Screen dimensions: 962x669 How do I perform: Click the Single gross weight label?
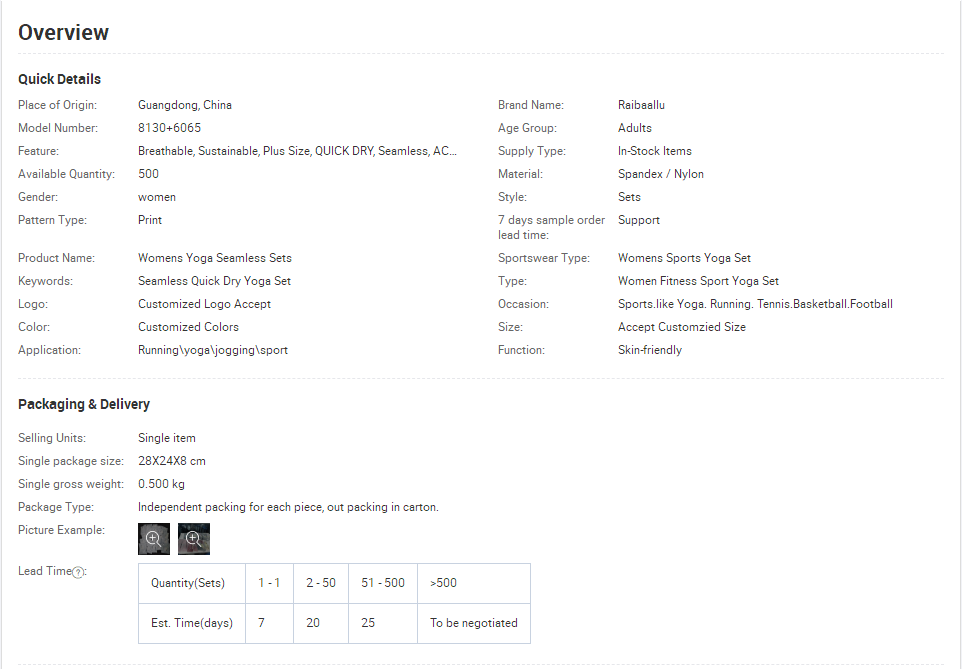[x=71, y=484]
